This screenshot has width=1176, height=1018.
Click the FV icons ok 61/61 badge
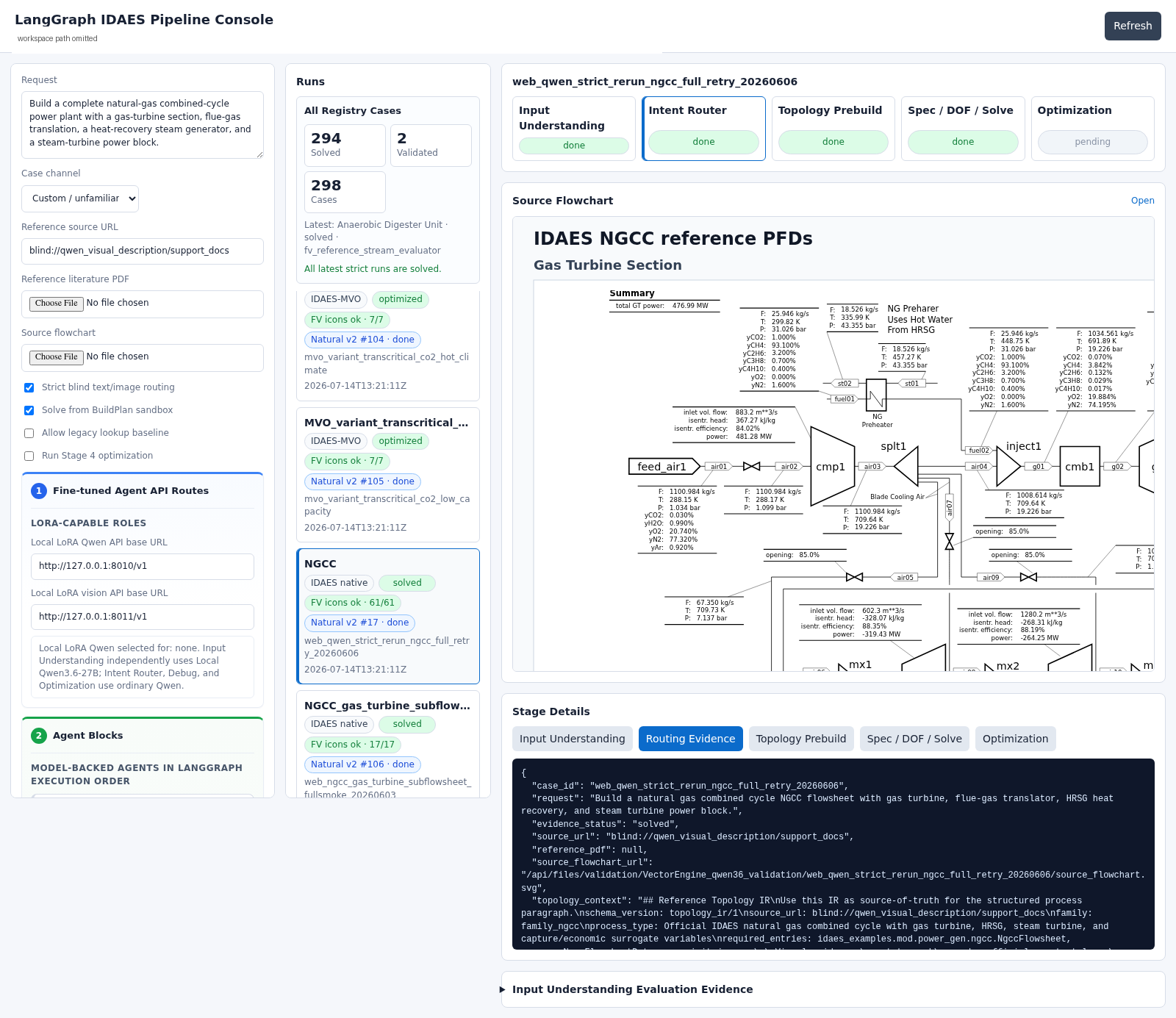pos(353,603)
